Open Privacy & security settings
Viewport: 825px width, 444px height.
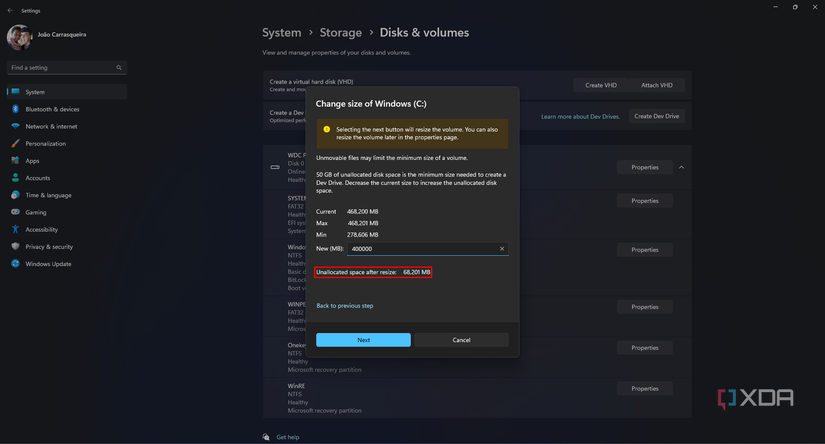coord(49,246)
